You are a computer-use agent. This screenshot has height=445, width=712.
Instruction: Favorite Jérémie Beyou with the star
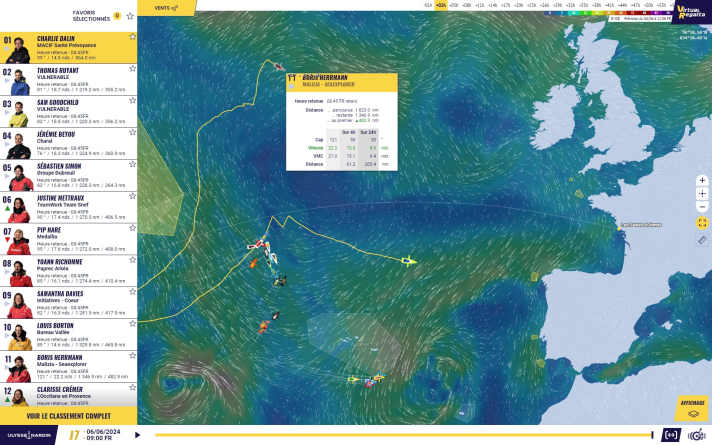(132, 132)
